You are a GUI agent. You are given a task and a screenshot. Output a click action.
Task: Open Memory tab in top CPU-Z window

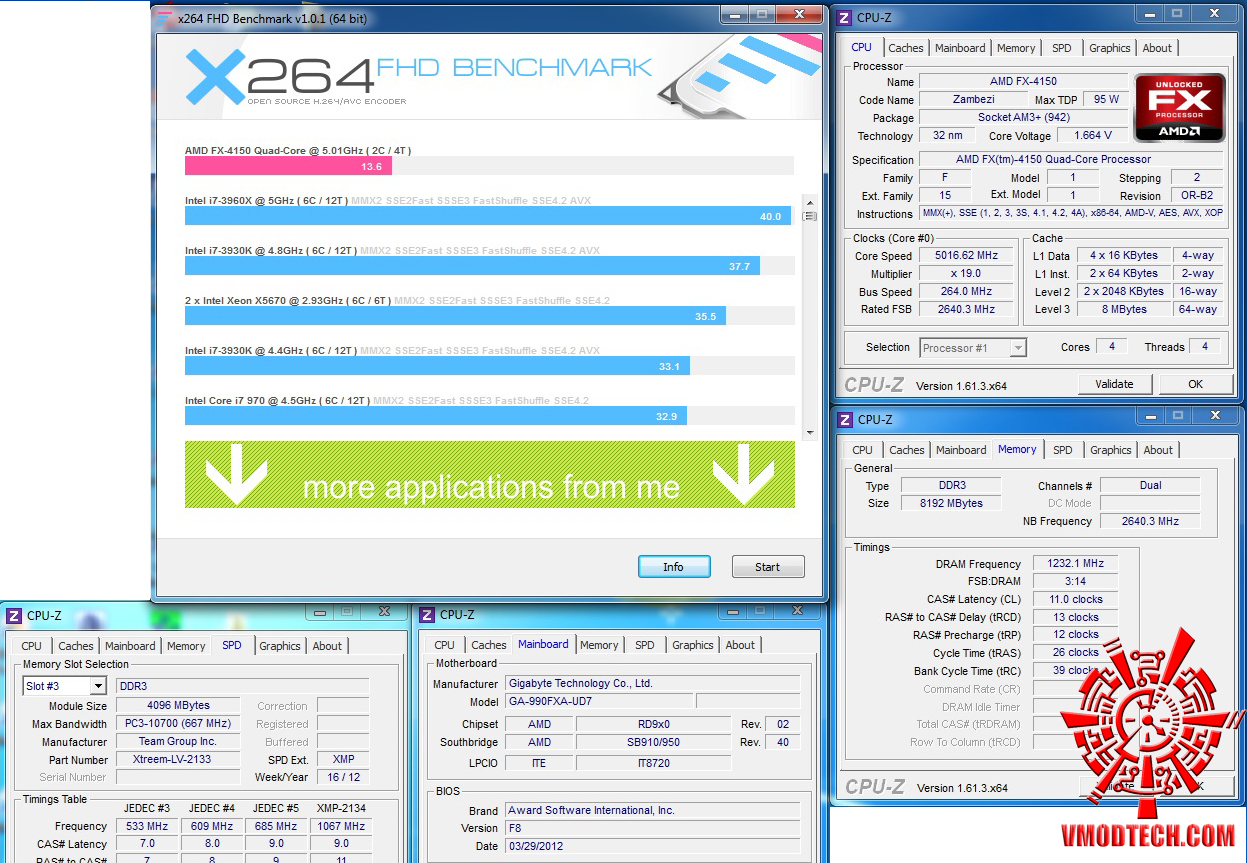[1016, 48]
